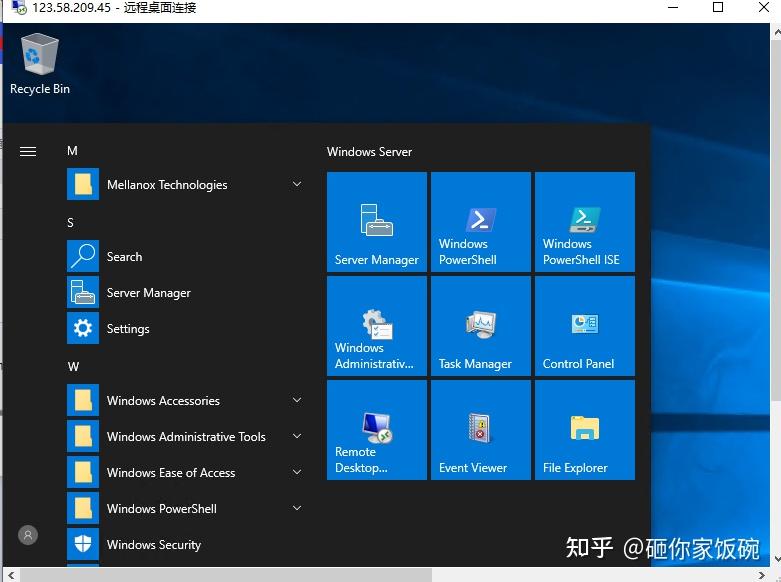Expand Windows PowerShell folder chevron

click(x=297, y=508)
